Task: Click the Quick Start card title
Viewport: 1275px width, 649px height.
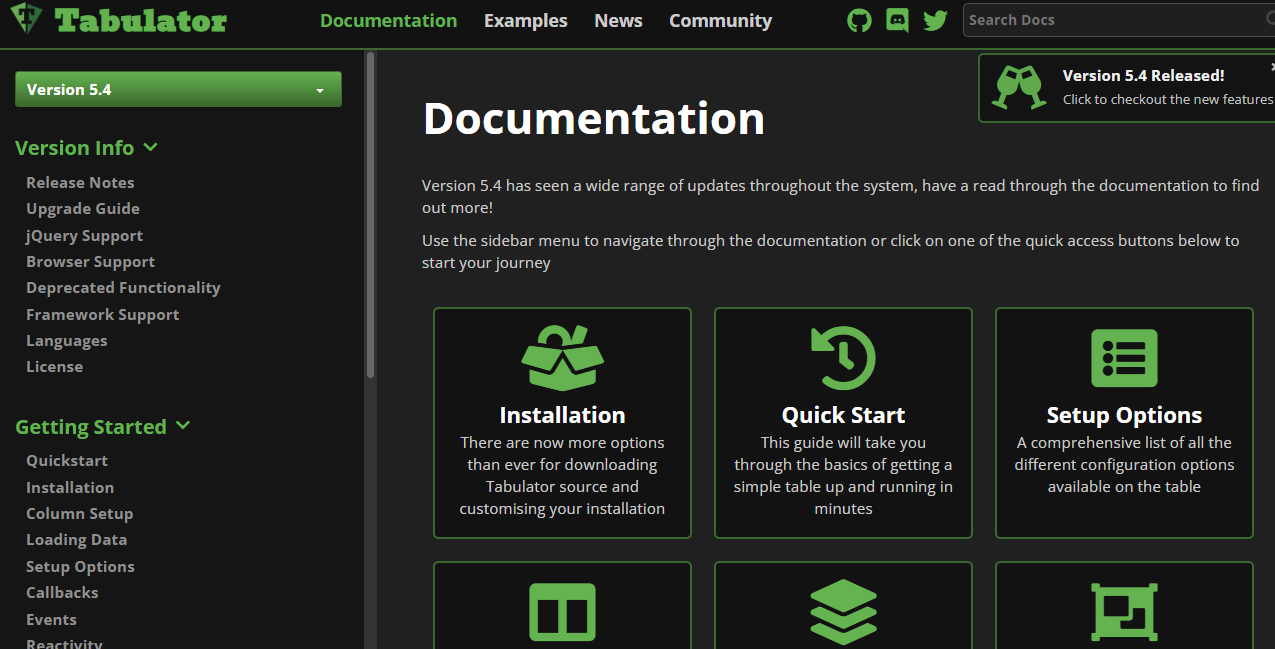Action: 843,415
